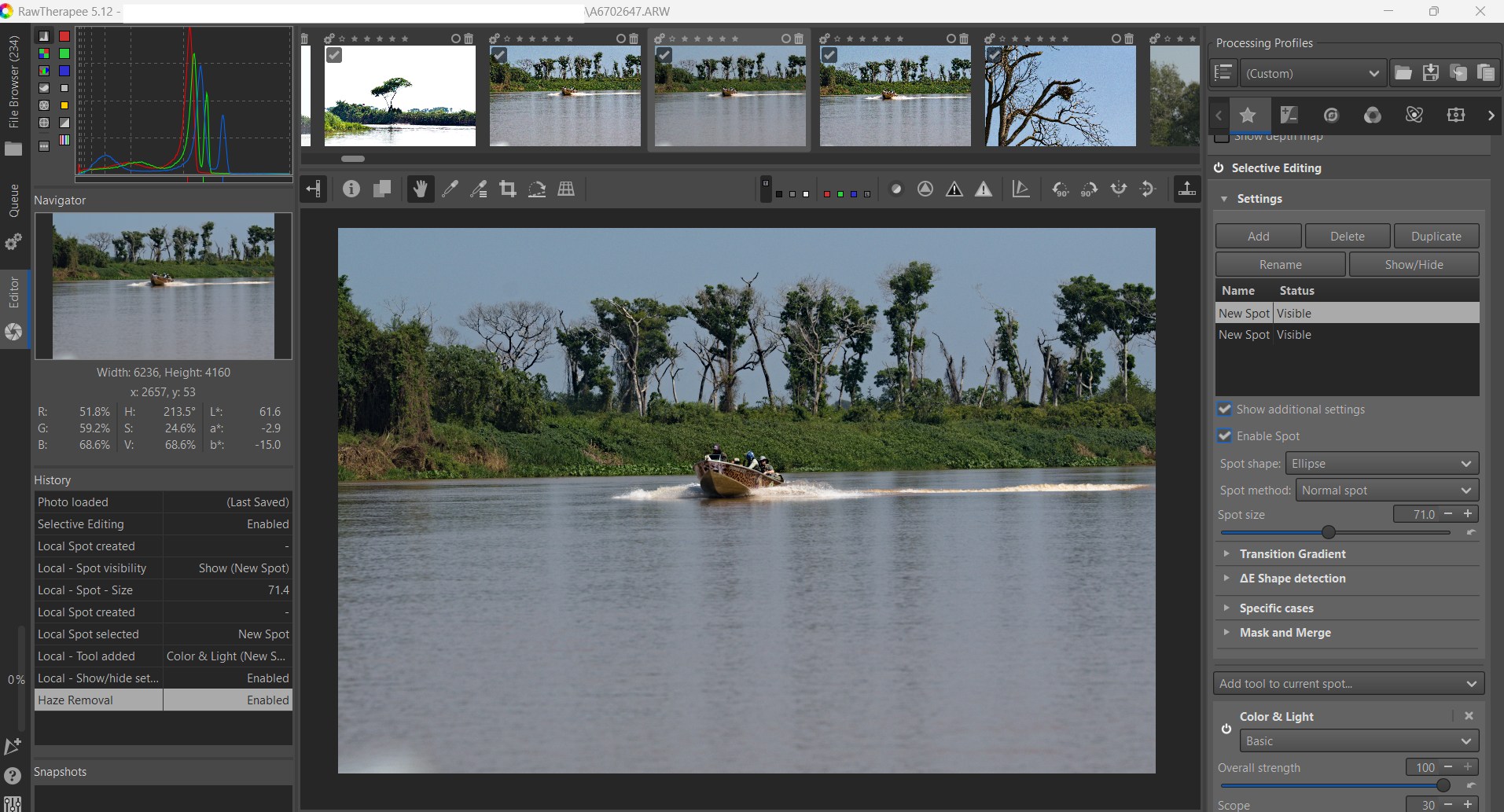This screenshot has width=1504, height=812.
Task: Activate the Crop selection tool
Action: click(508, 189)
